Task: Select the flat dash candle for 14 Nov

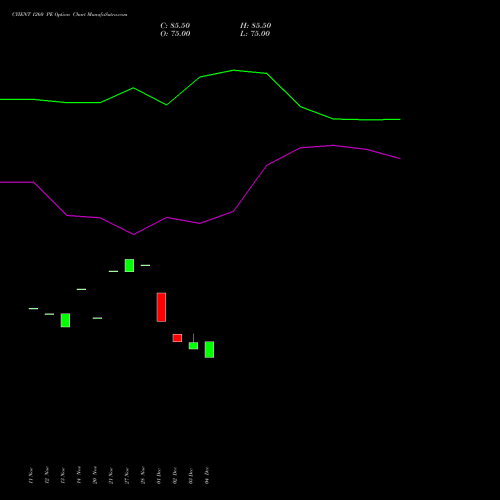Action: pos(81,289)
